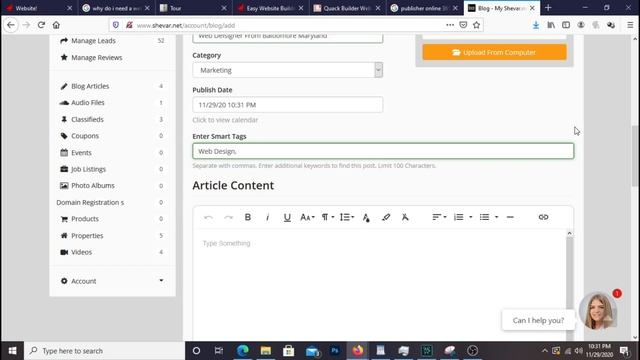Show browser downloads
This screenshot has height=360, width=640.
[536, 25]
